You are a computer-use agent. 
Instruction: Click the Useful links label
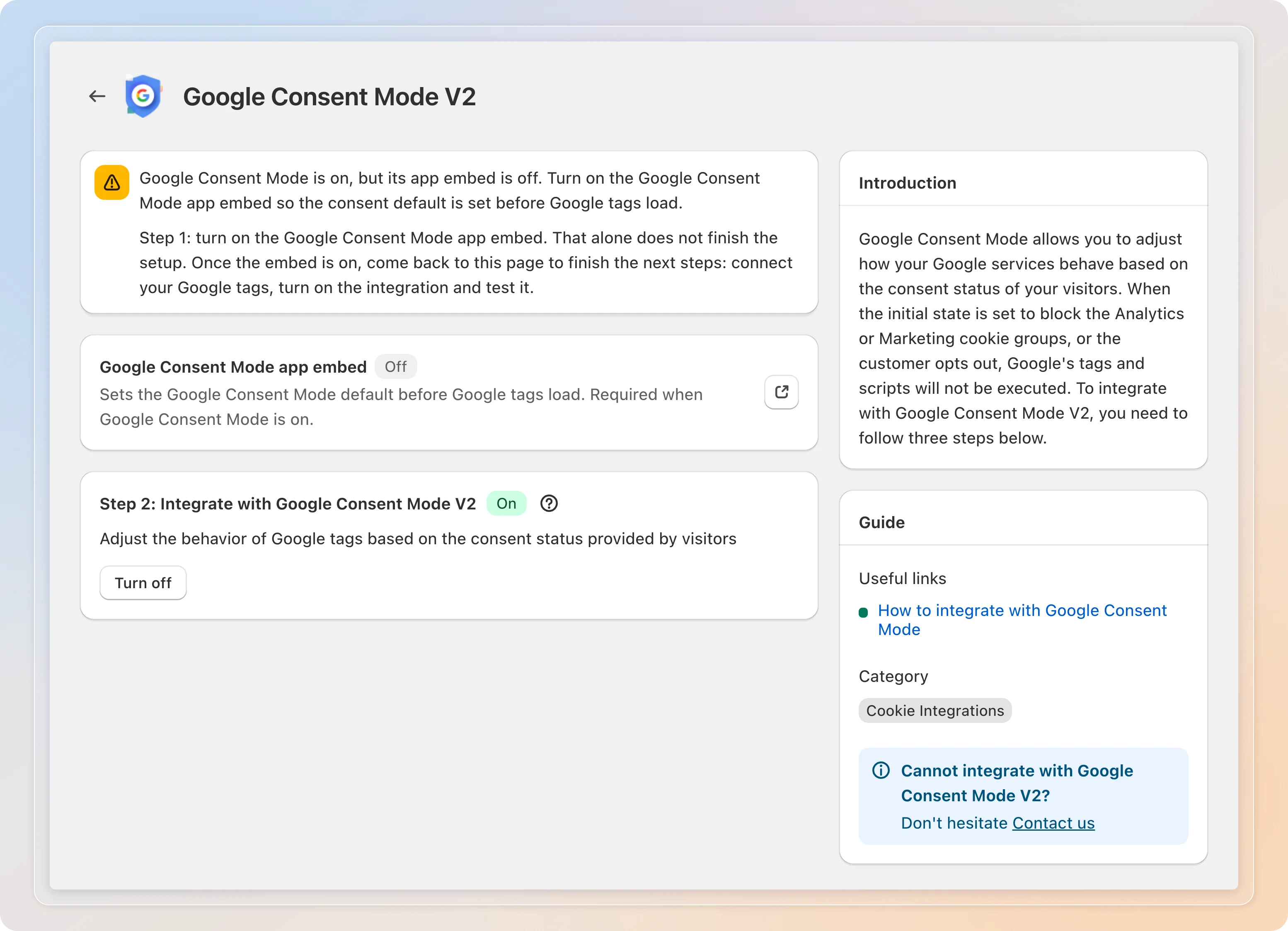tap(903, 578)
